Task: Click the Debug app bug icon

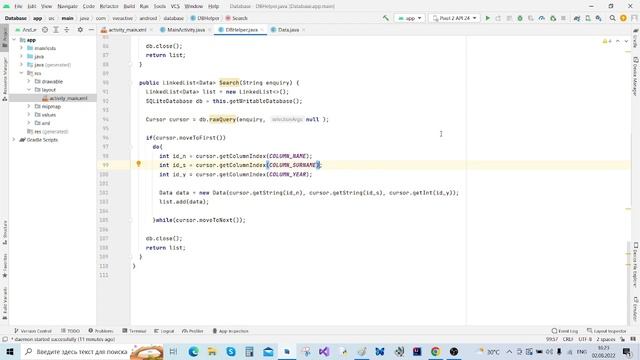Action: click(520, 18)
